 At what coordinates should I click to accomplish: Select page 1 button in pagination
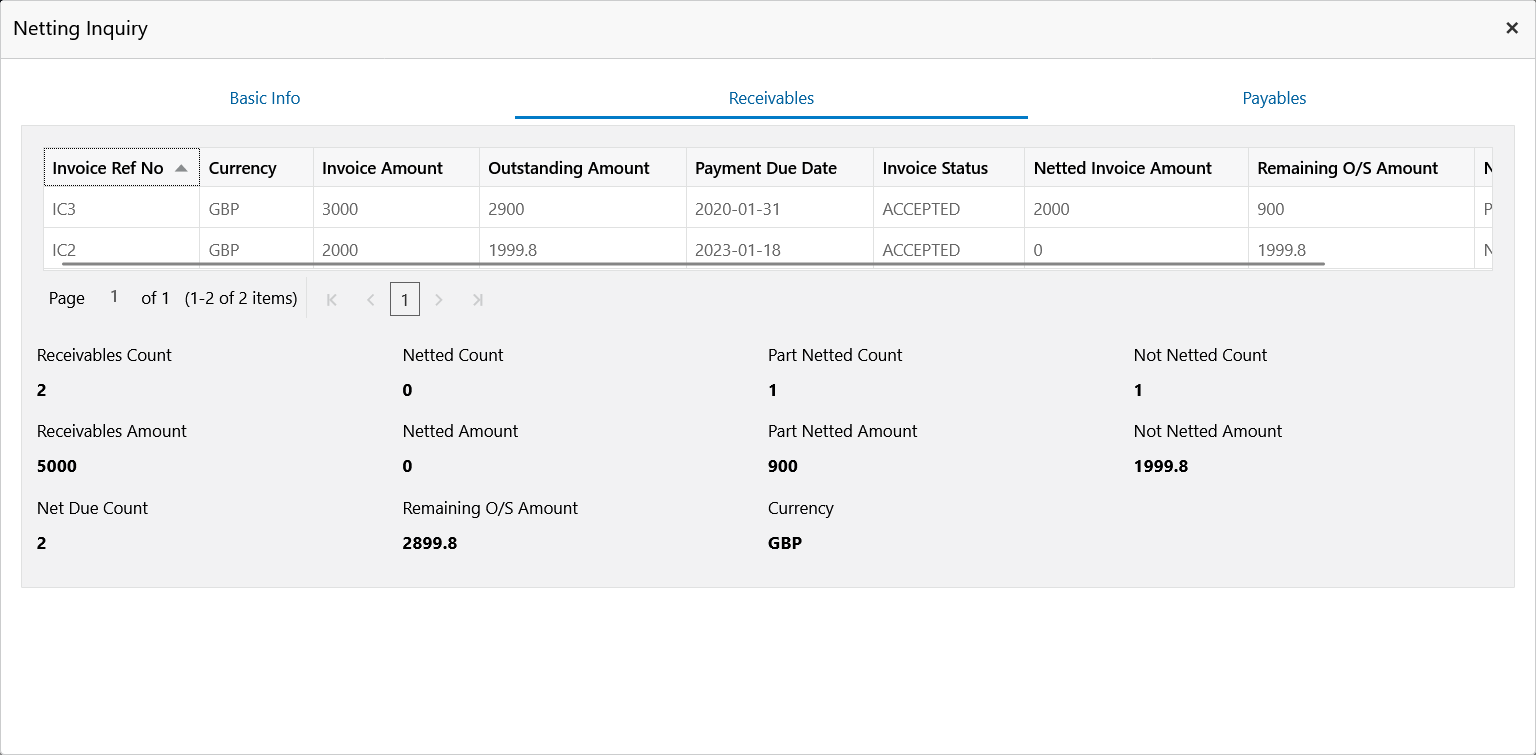(405, 299)
